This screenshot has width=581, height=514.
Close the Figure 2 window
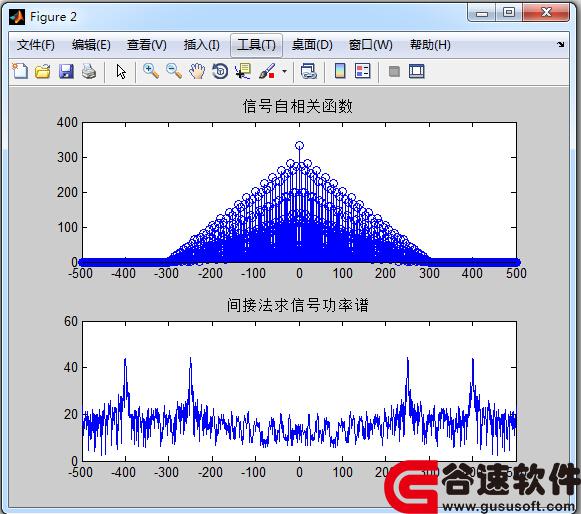coord(546,13)
